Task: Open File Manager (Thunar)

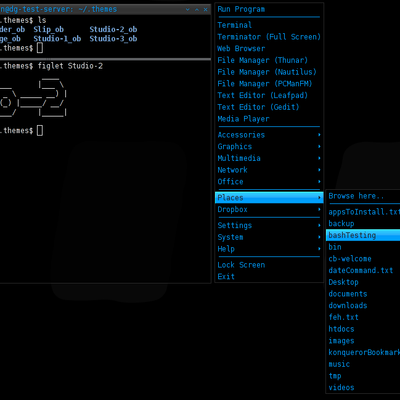Action: (x=269, y=60)
